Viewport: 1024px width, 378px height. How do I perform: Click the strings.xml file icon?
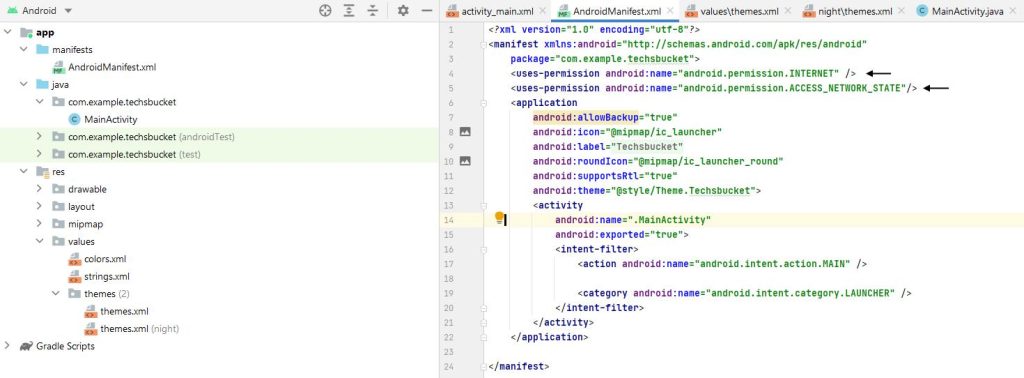(x=74, y=276)
